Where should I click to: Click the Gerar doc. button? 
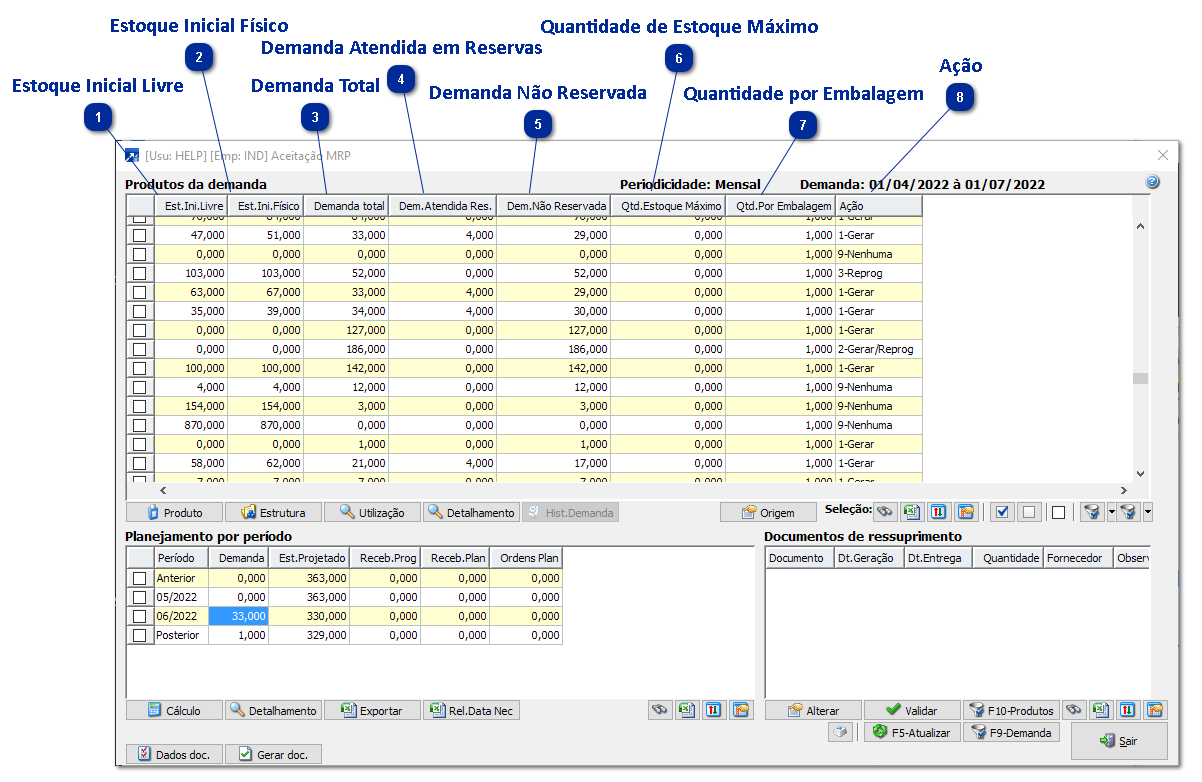tap(273, 754)
